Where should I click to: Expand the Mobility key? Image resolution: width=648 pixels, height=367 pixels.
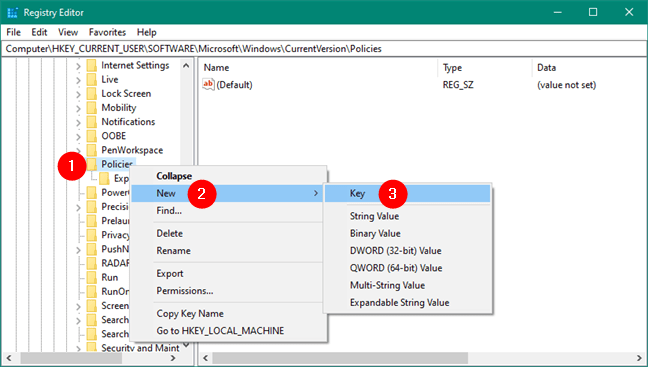click(x=79, y=108)
